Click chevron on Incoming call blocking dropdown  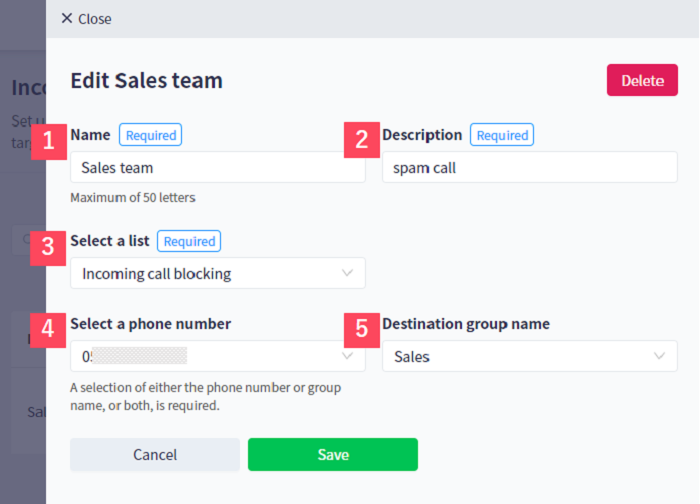347,273
